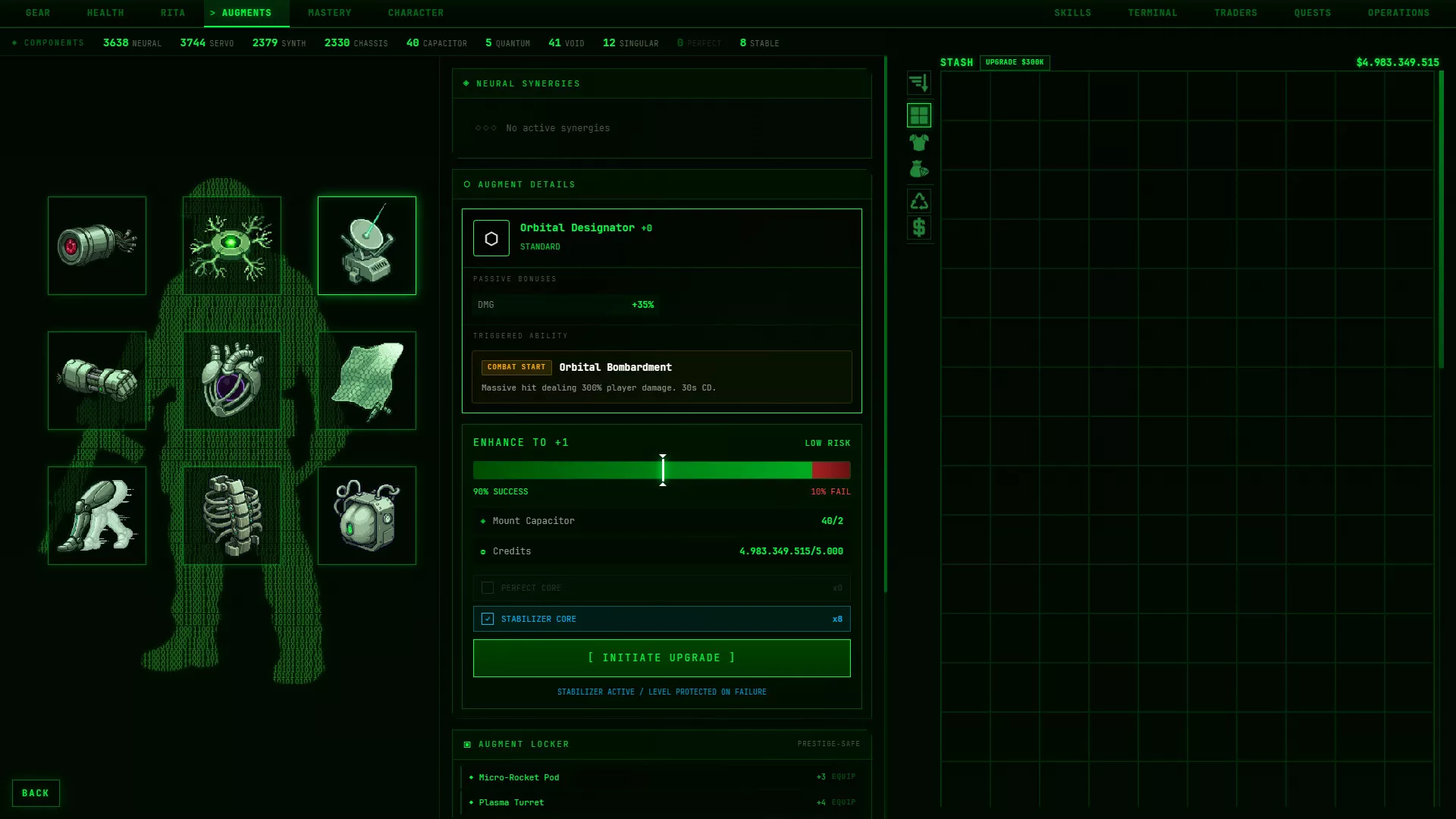This screenshot has width=1456, height=819.
Task: Click the 2379 Synth component count
Action: (x=279, y=43)
